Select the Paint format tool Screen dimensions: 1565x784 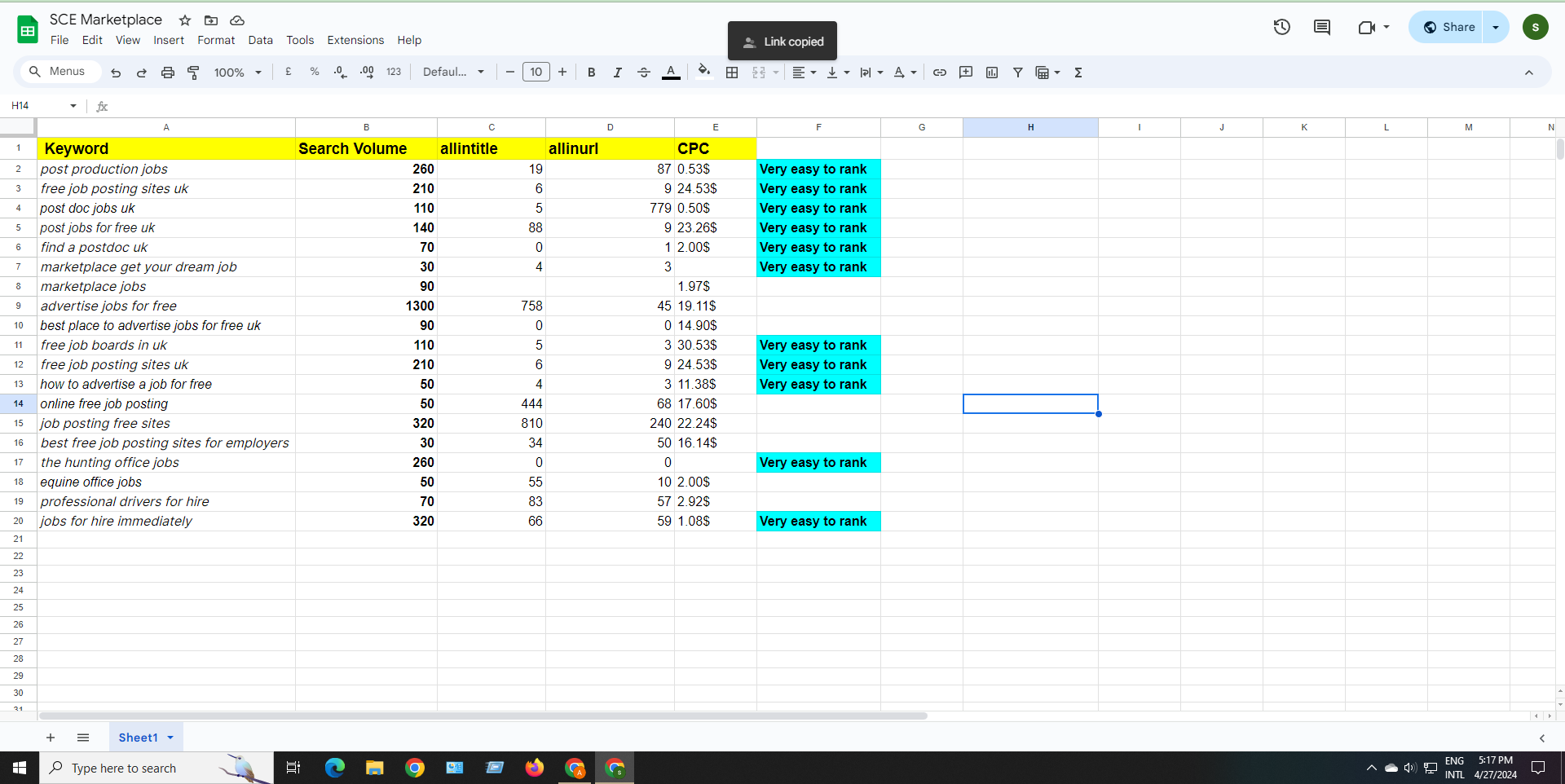194,73
